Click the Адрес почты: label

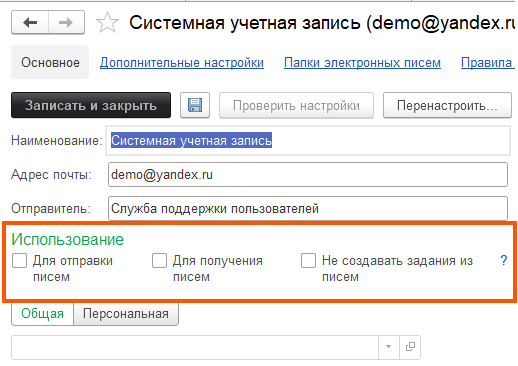point(51,174)
